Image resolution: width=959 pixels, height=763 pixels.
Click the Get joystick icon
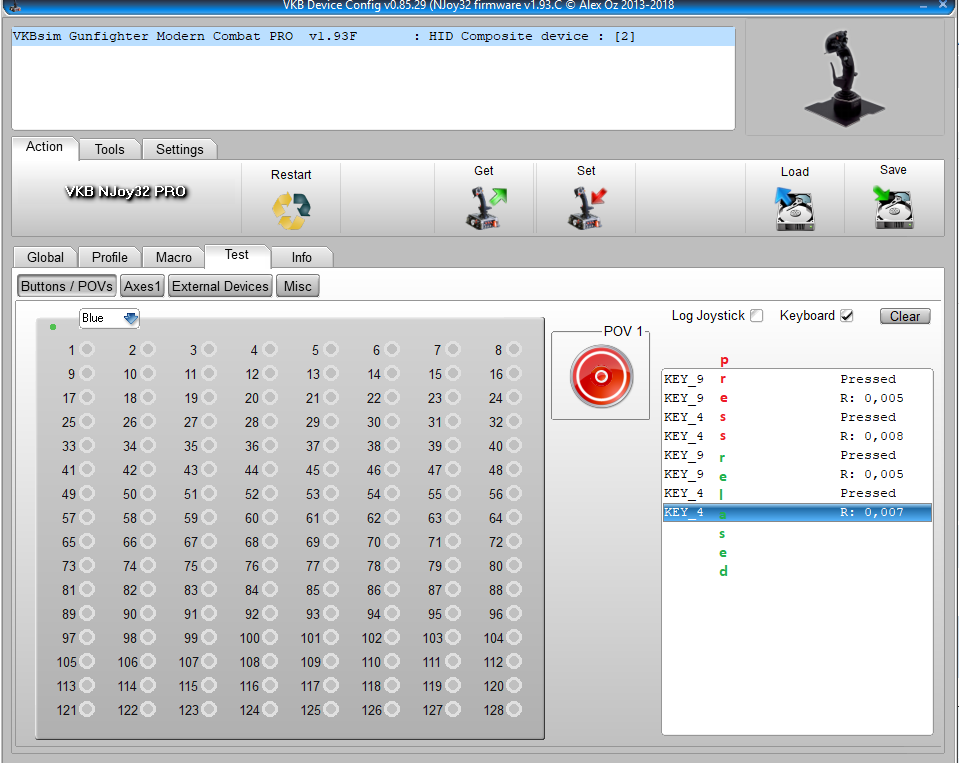484,208
